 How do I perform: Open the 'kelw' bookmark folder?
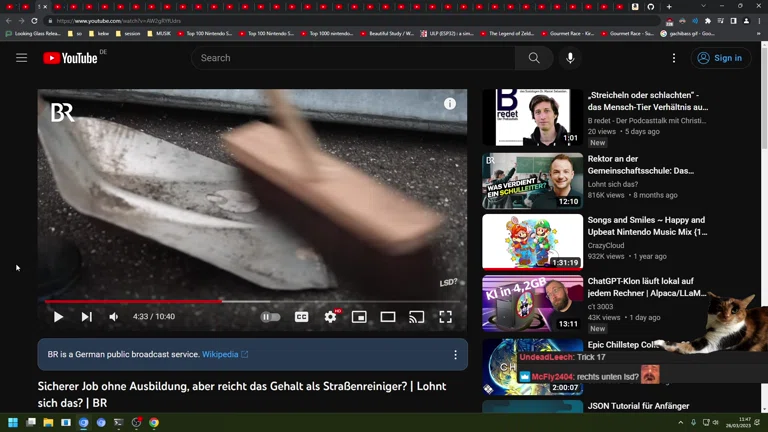click(99, 34)
